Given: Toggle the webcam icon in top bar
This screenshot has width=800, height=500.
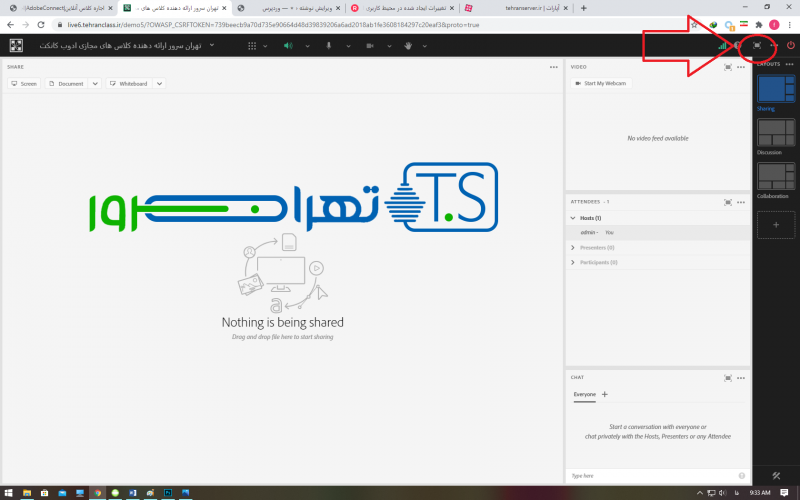Looking at the screenshot, I should (x=369, y=46).
